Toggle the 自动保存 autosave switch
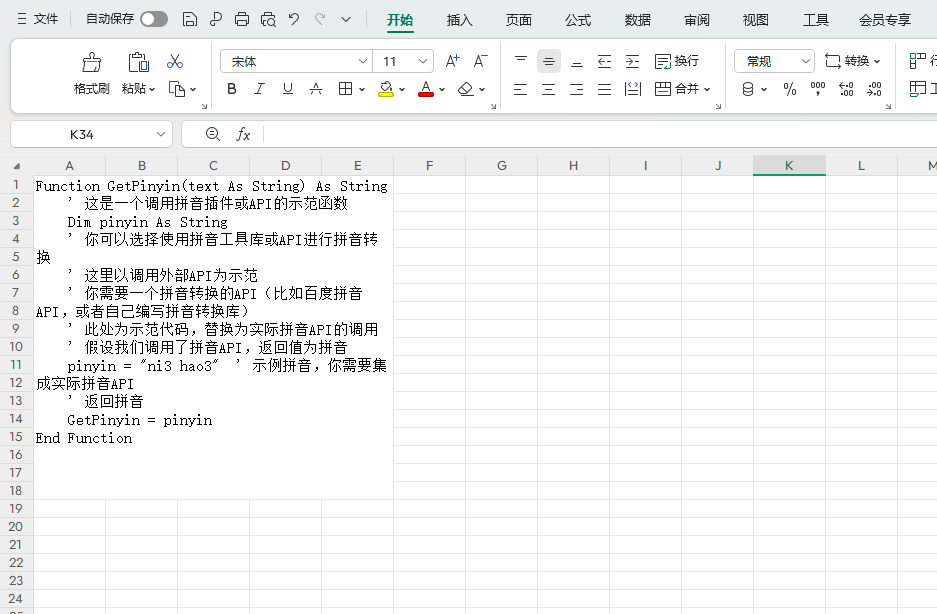The width and height of the screenshot is (937, 614). click(x=154, y=20)
